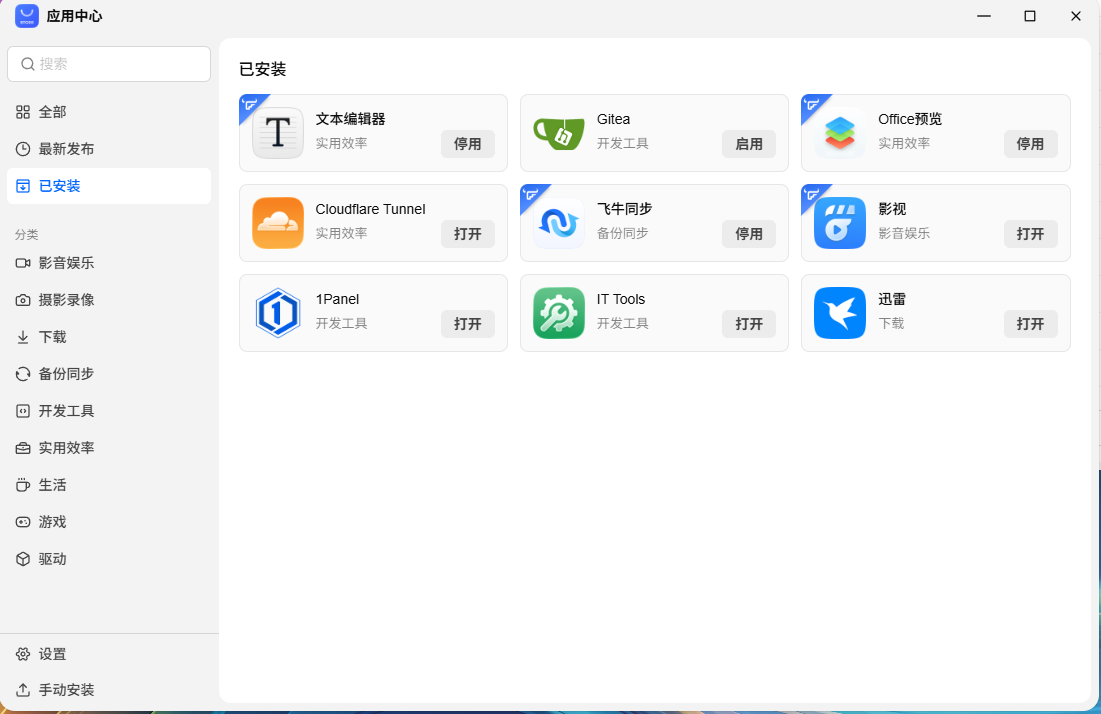Click the 游戏 gamepad icon
1101x714 pixels.
[x=23, y=522]
